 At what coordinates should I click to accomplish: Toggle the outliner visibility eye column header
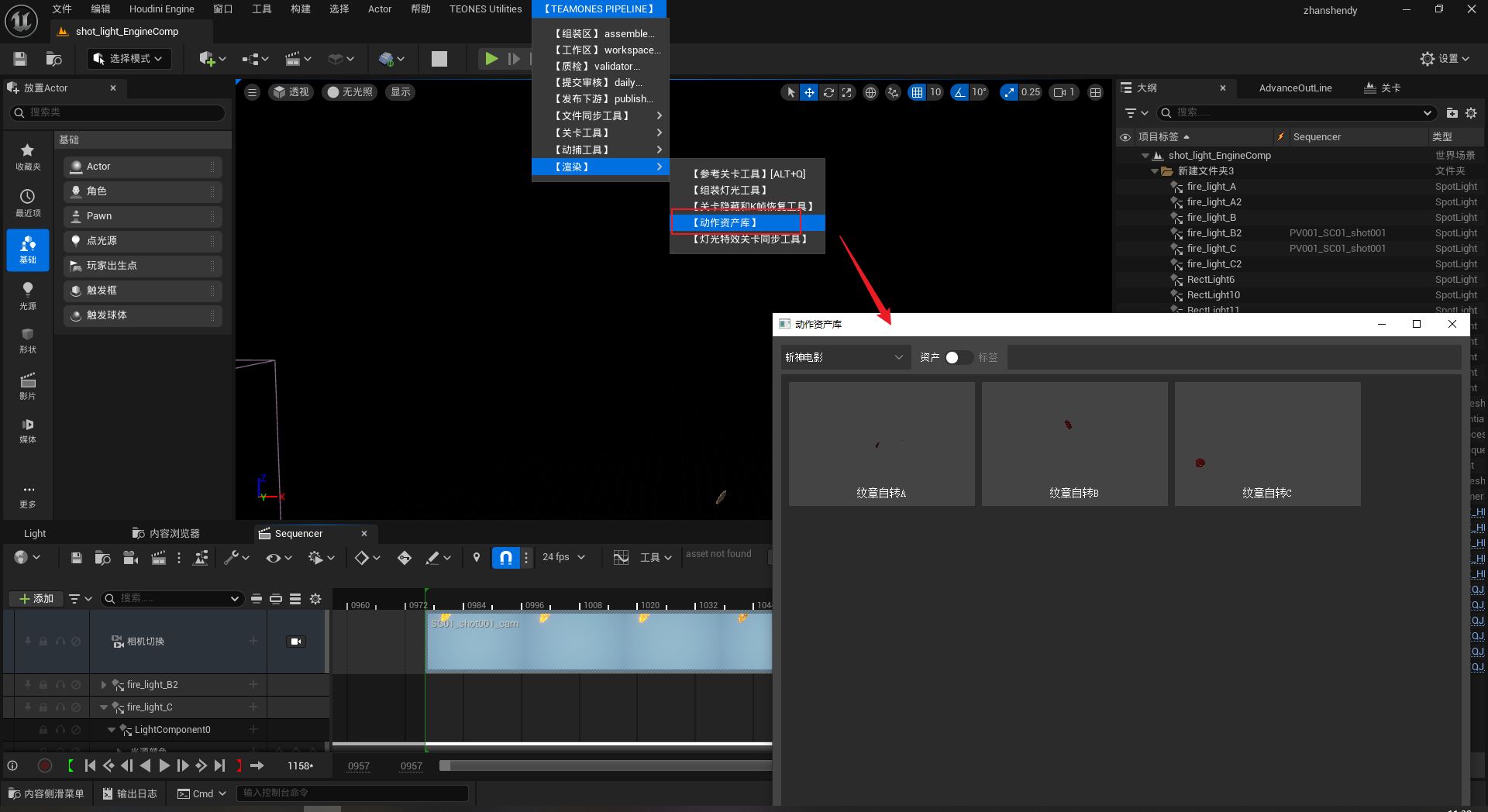pyautogui.click(x=1125, y=137)
